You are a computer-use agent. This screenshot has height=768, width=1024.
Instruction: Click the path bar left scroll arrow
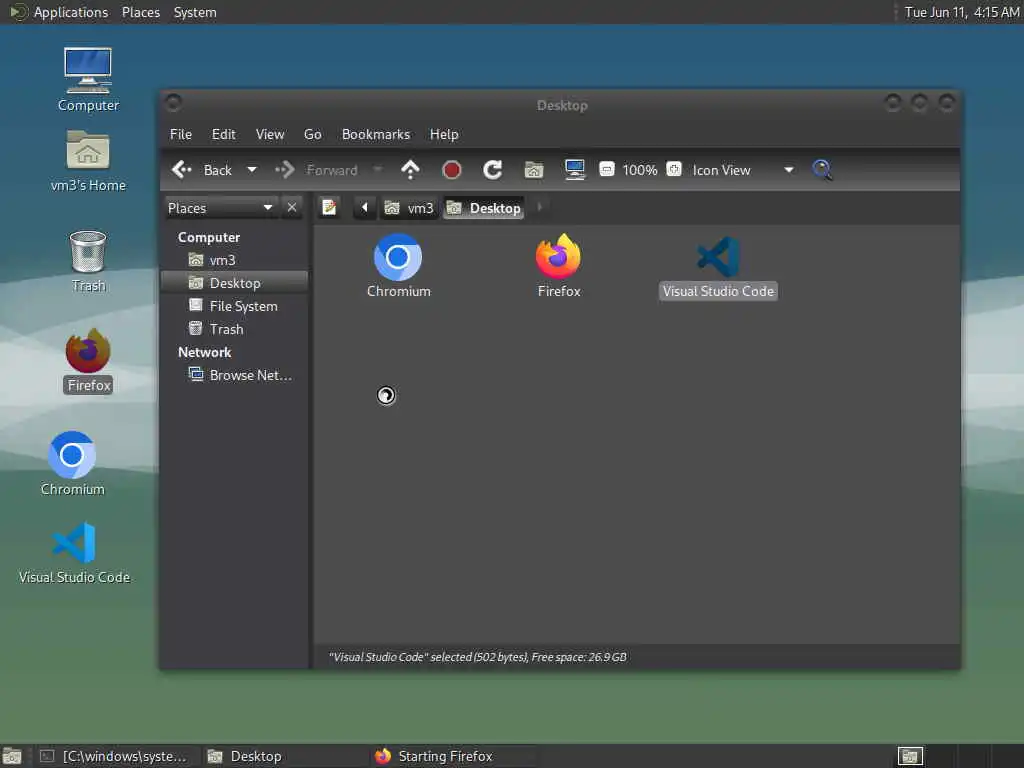coord(364,208)
